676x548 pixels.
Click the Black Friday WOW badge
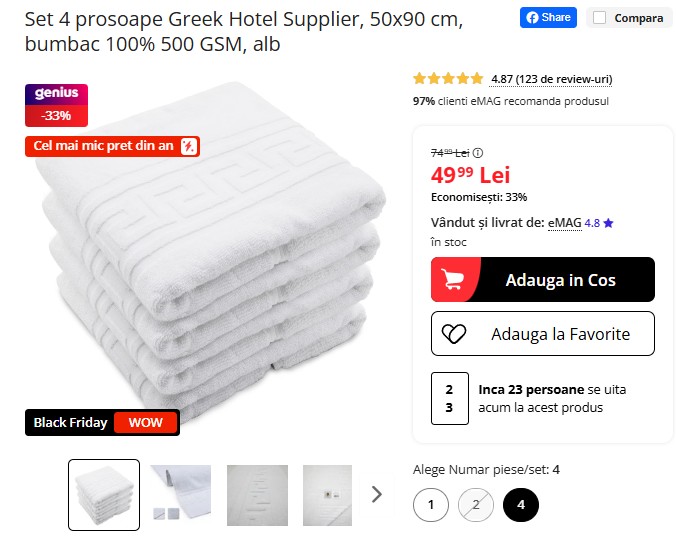102,423
